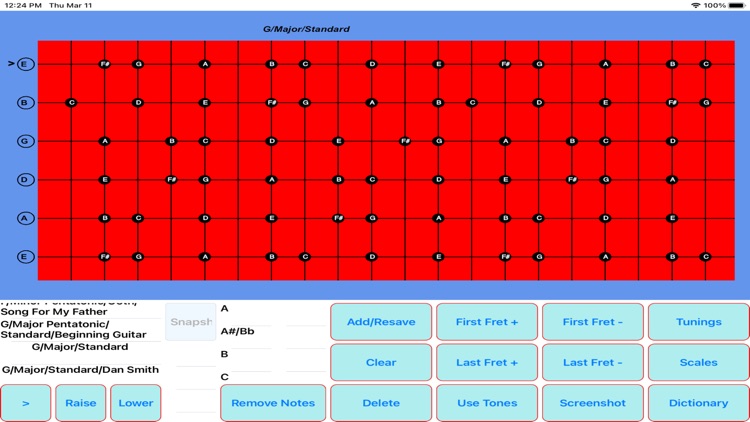Select 'G/Major Pentatonic/Standard/Beginning Guitar' entry
The width and height of the screenshot is (750, 422).
(74, 329)
